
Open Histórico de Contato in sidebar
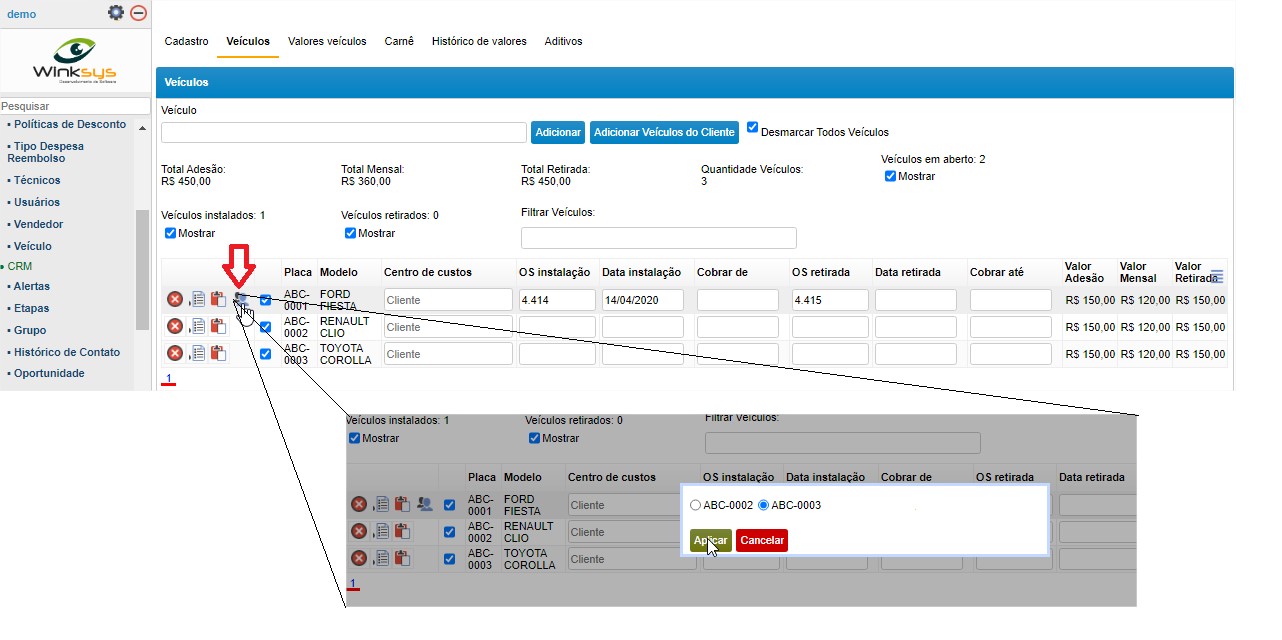tap(67, 352)
